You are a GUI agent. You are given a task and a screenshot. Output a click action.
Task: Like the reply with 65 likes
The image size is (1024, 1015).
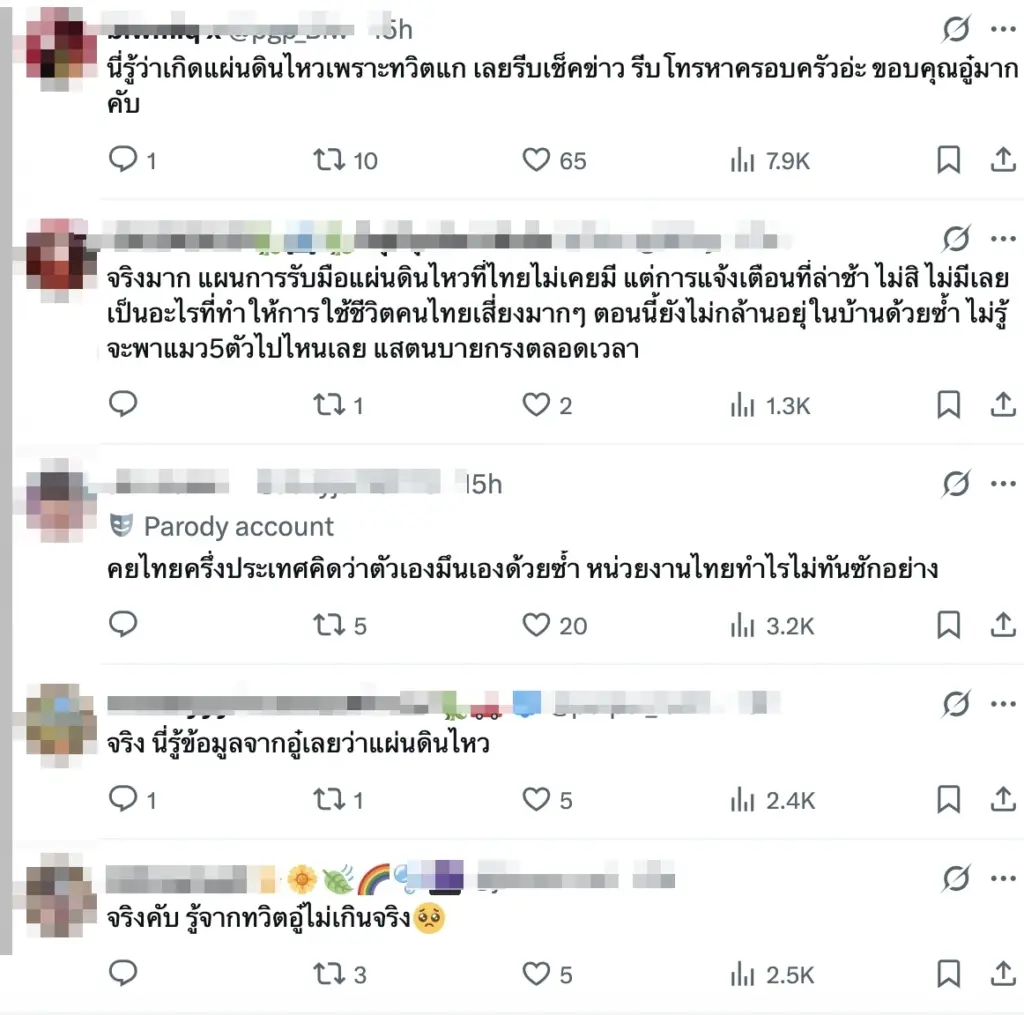point(554,160)
